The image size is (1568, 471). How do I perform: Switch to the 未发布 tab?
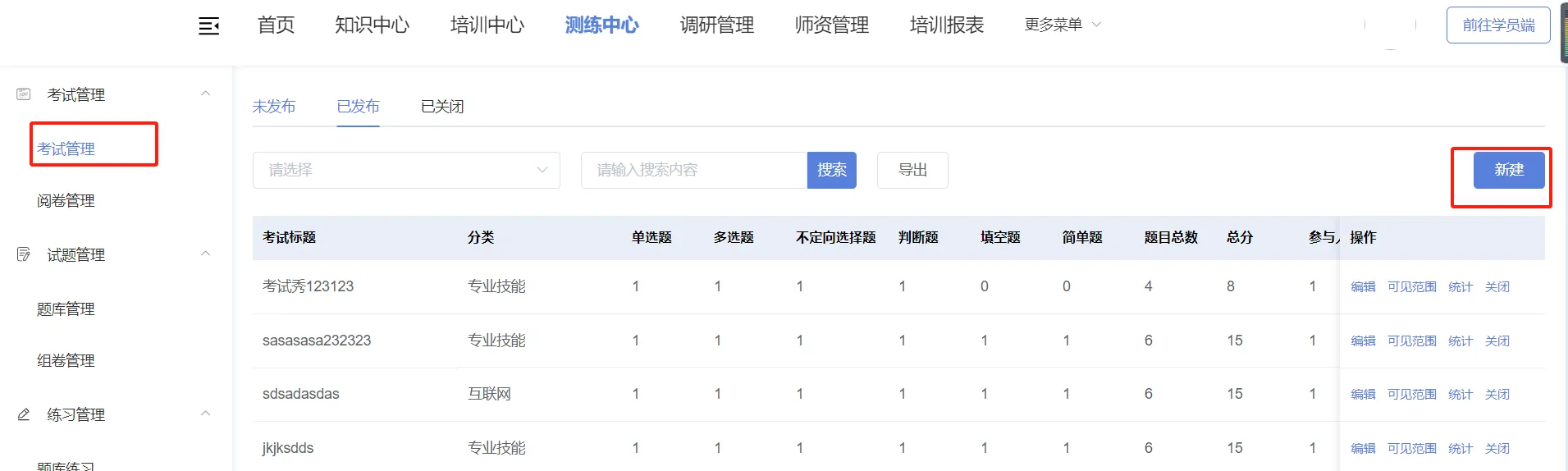(274, 107)
